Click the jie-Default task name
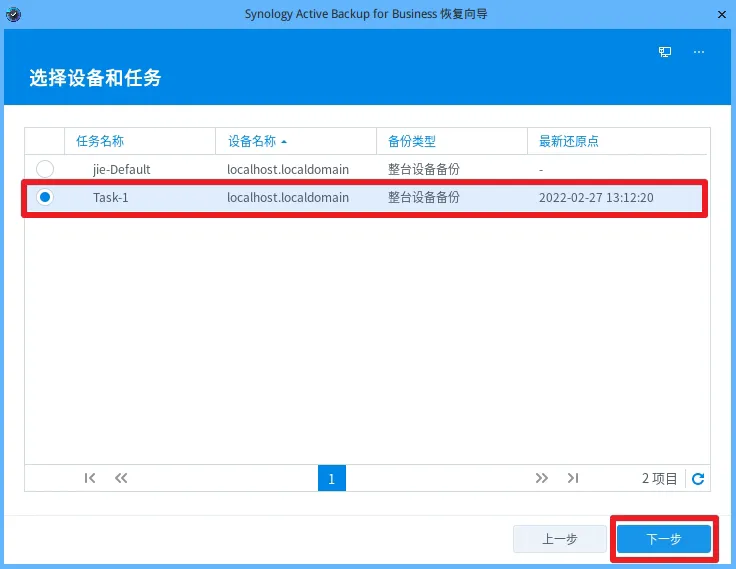Viewport: 736px width, 569px height. (x=122, y=169)
